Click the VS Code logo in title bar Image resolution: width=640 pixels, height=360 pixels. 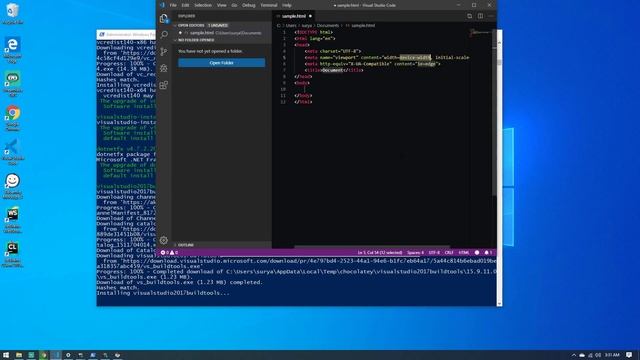[162, 5]
